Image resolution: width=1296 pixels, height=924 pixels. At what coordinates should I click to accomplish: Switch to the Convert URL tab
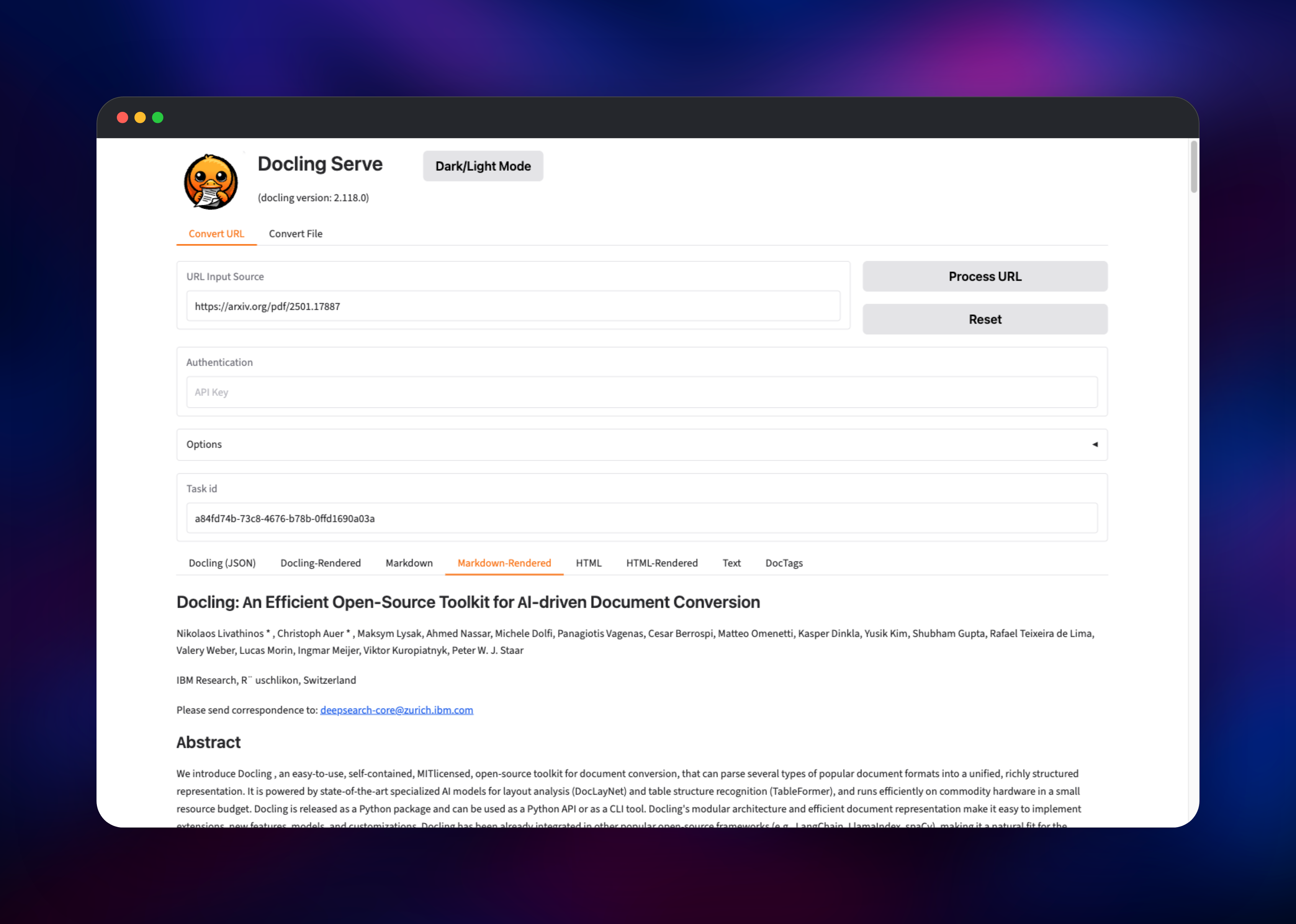click(216, 234)
